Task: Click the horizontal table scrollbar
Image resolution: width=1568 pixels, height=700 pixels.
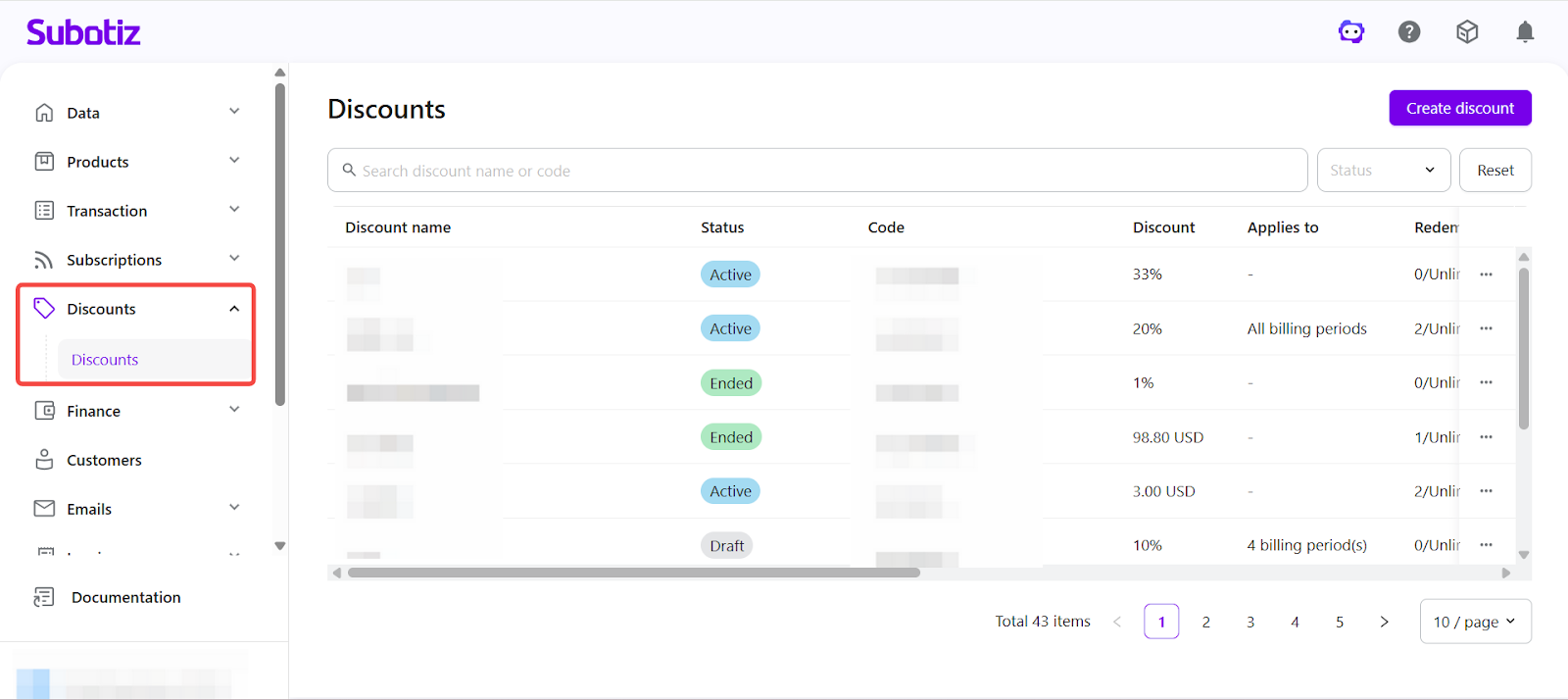Action: pos(633,573)
